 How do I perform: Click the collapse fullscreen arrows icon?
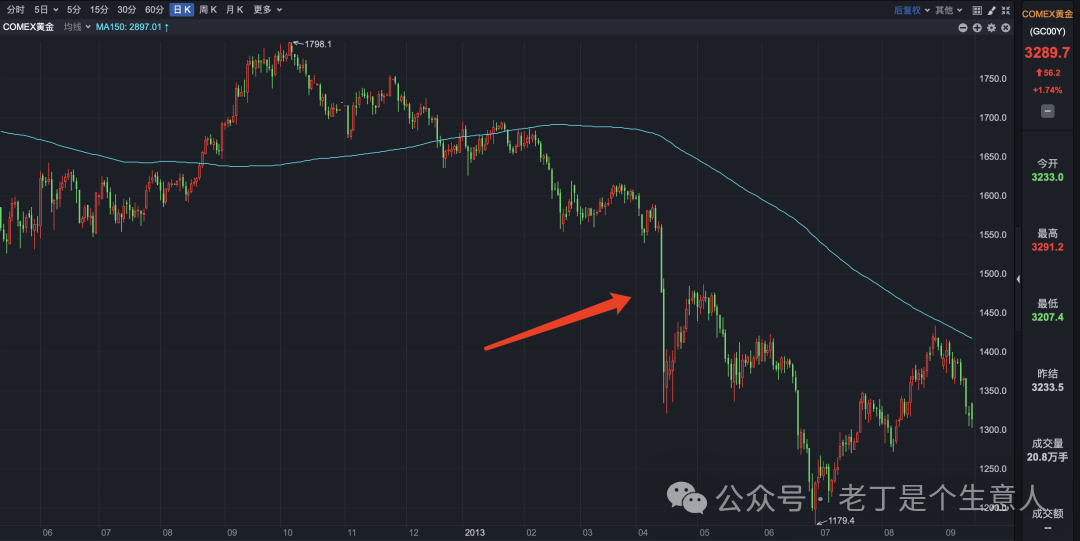click(1006, 10)
